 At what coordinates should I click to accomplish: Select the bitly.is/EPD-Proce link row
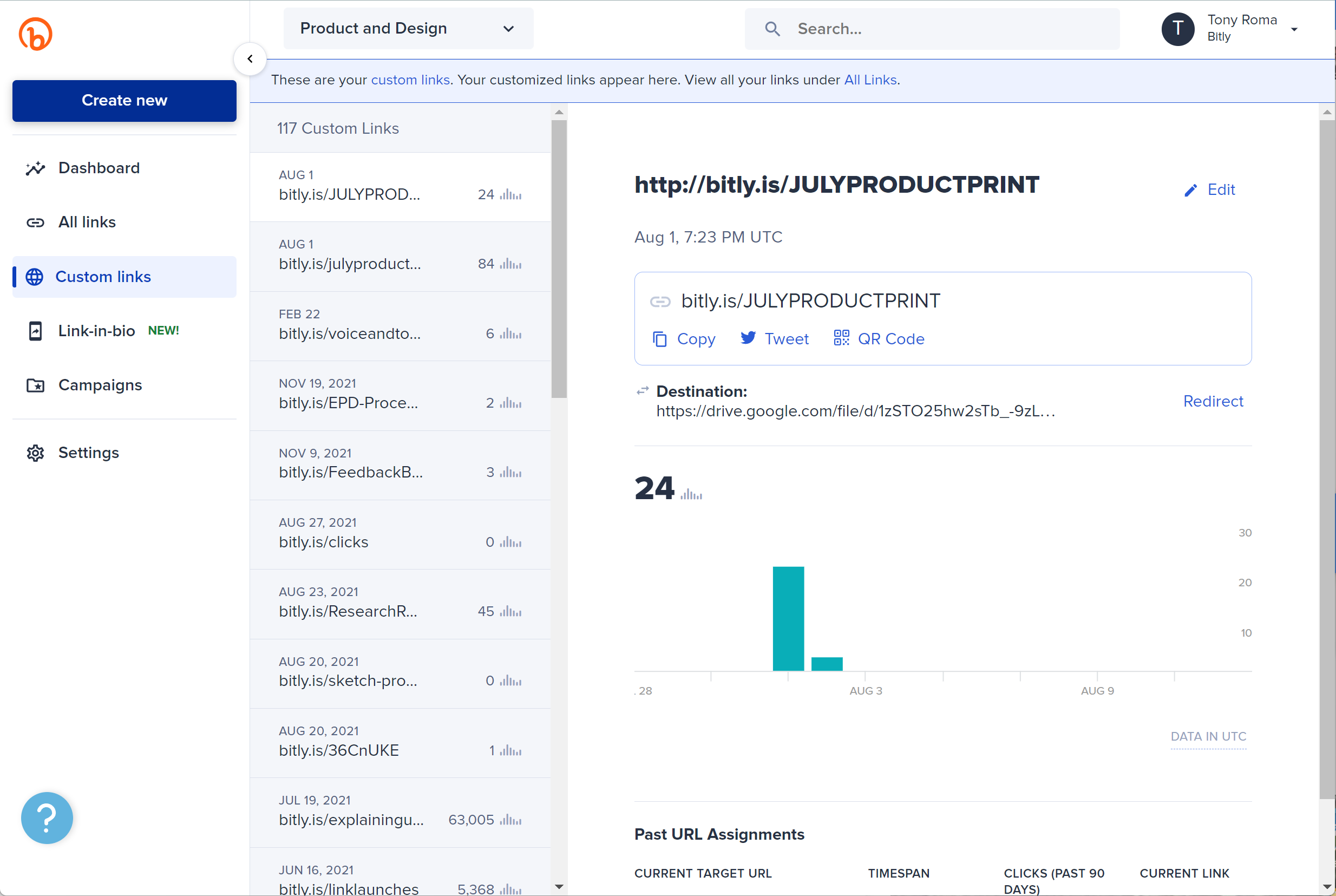point(401,395)
